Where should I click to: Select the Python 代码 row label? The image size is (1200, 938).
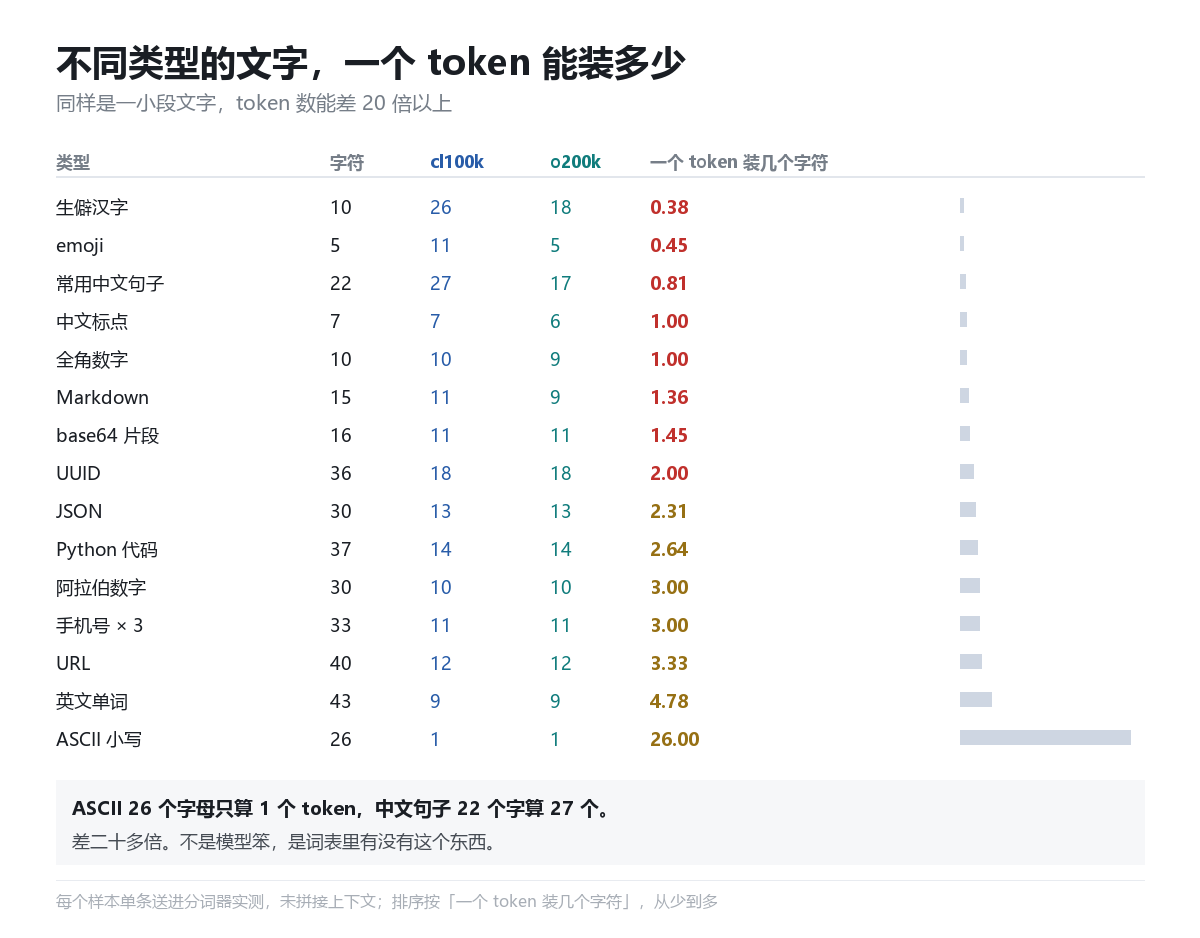pos(107,550)
